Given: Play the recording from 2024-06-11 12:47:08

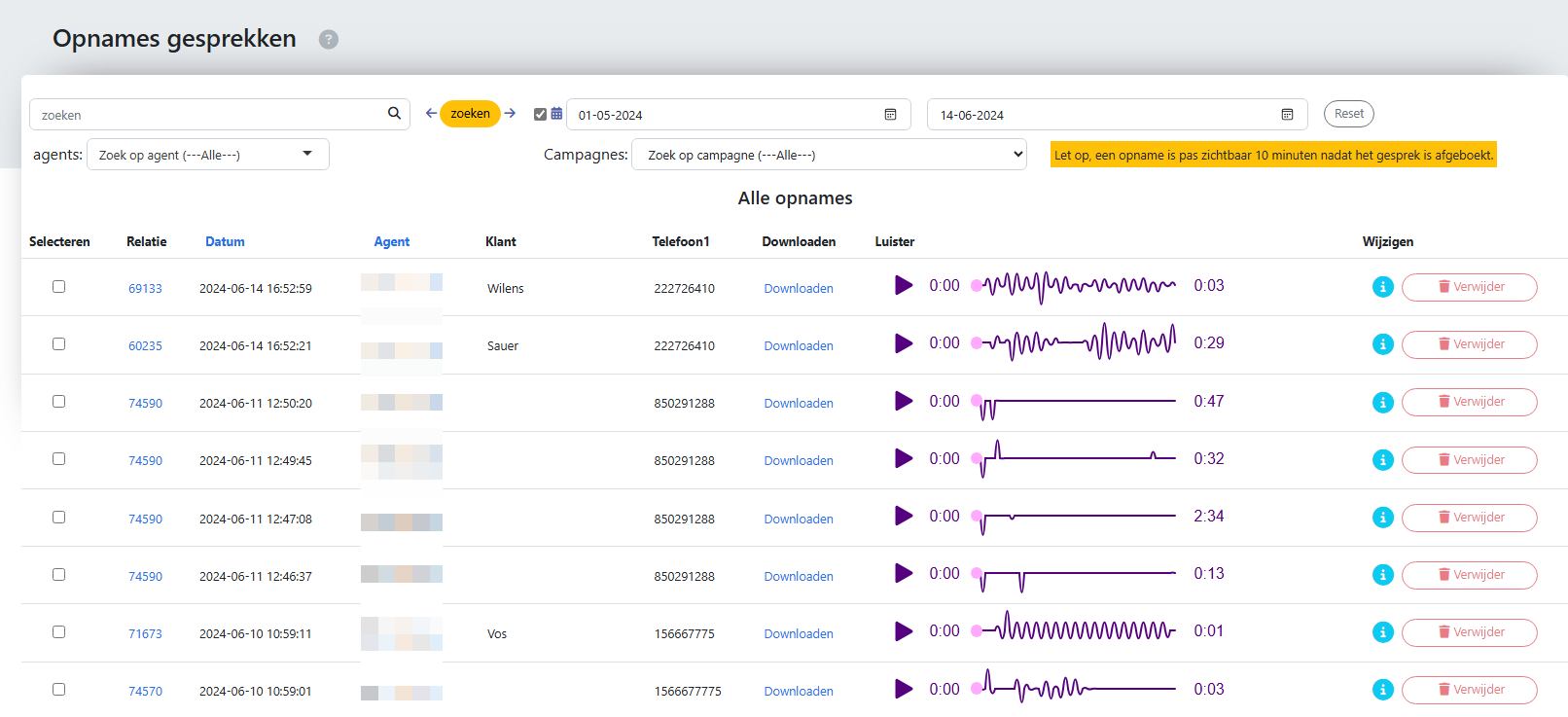Looking at the screenshot, I should 904,516.
